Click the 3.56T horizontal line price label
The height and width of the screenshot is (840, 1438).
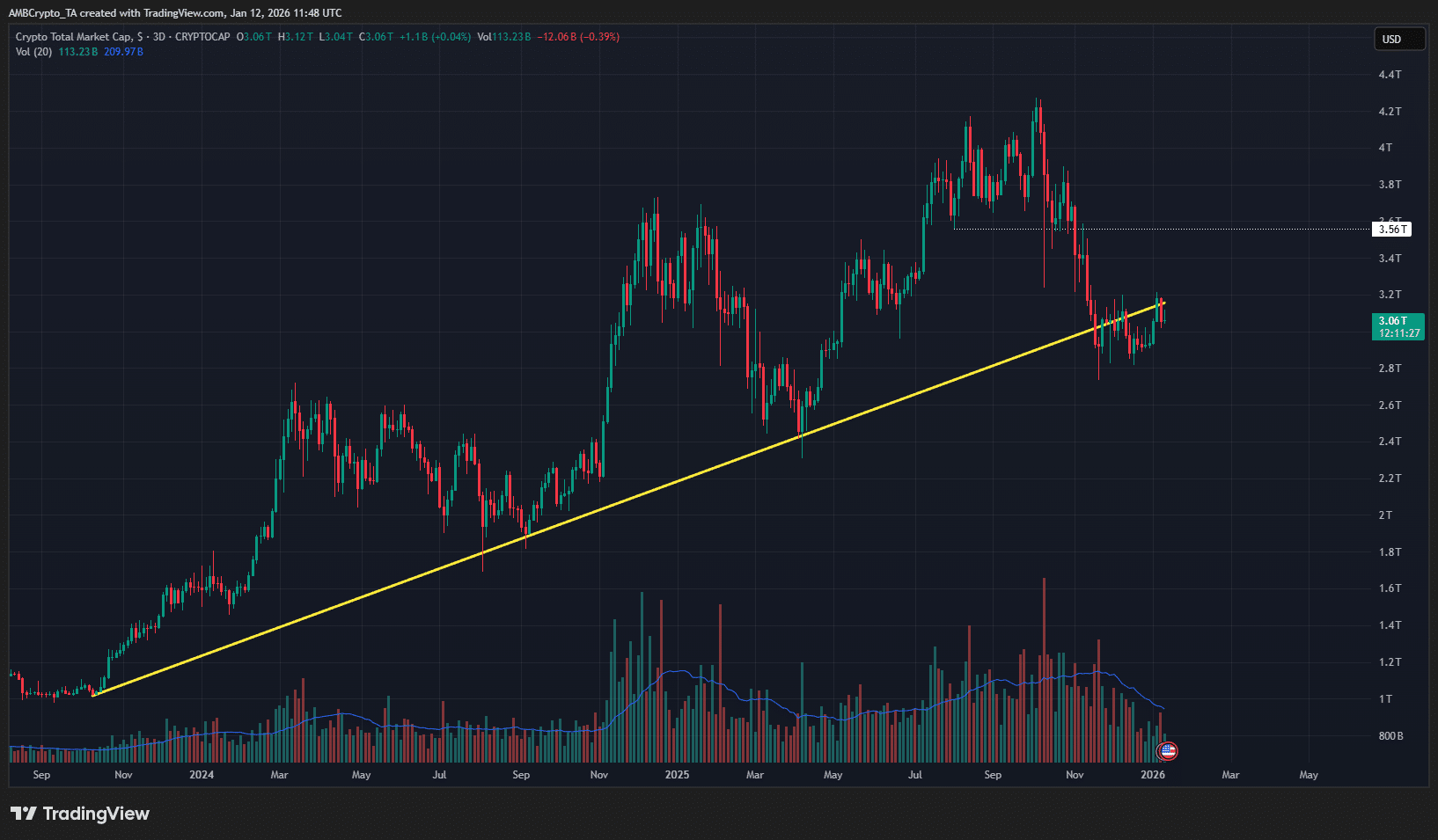[x=1392, y=230]
